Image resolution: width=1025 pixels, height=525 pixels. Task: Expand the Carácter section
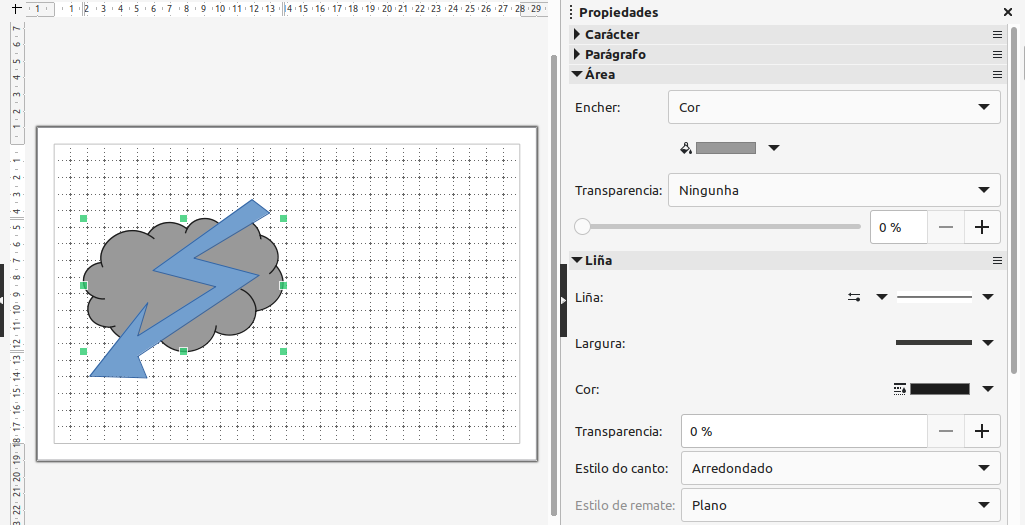tap(577, 34)
